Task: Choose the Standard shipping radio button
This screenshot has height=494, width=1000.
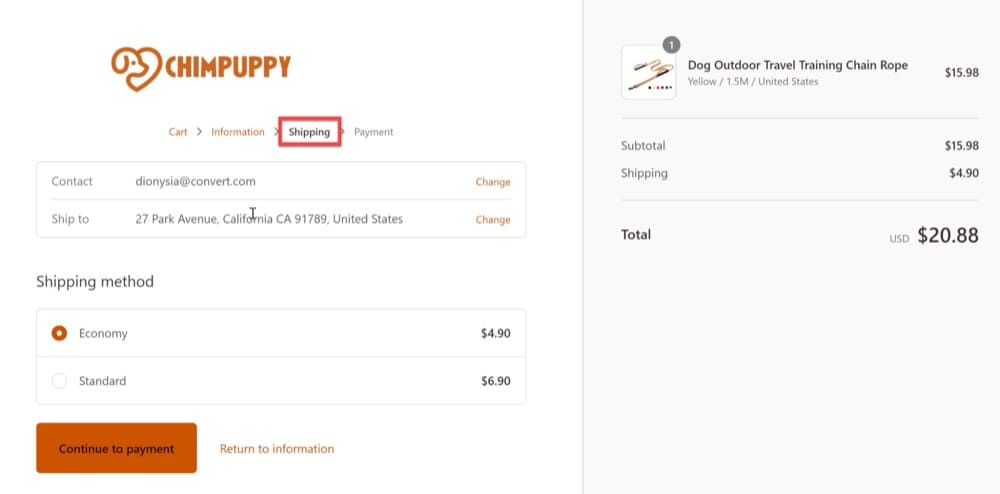Action: point(59,381)
